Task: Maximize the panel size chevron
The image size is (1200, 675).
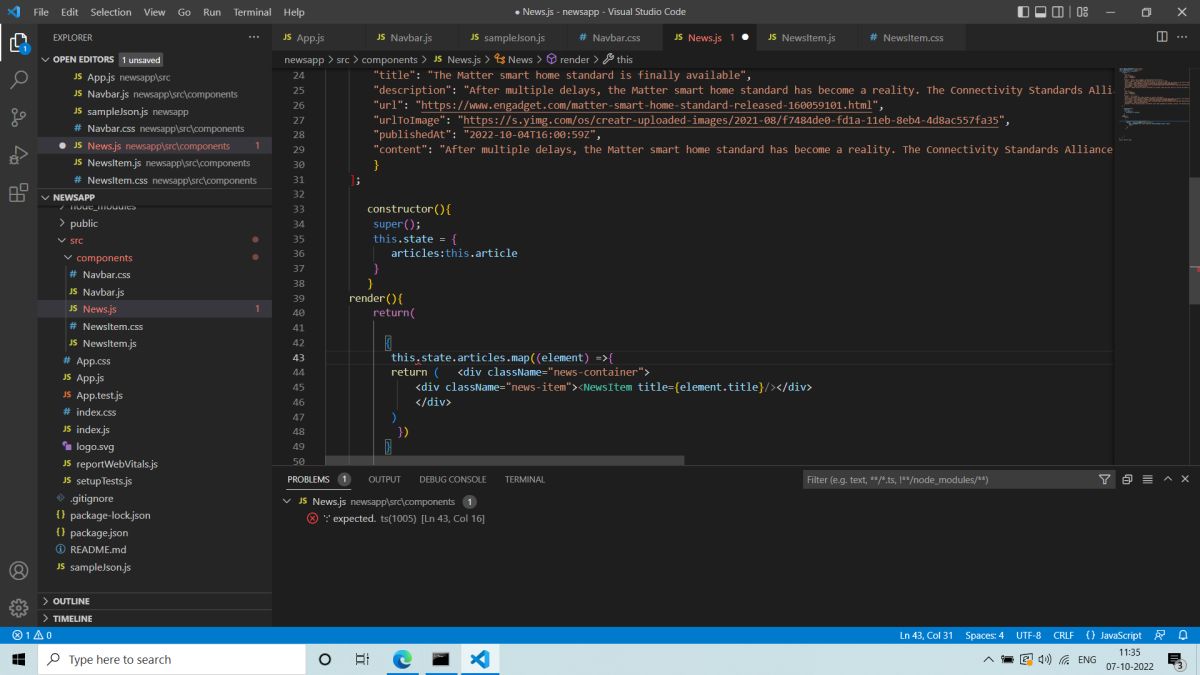Action: (1168, 480)
